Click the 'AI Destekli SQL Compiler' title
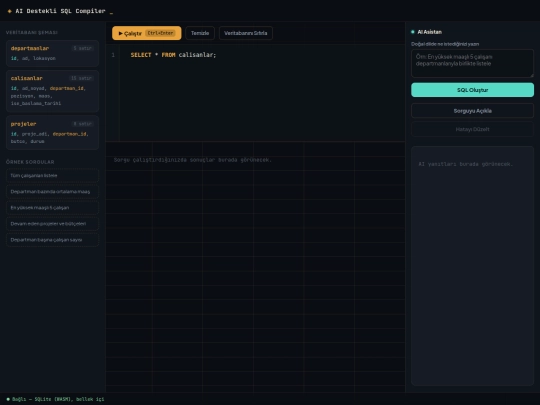540x405 pixels. [x=60, y=11]
